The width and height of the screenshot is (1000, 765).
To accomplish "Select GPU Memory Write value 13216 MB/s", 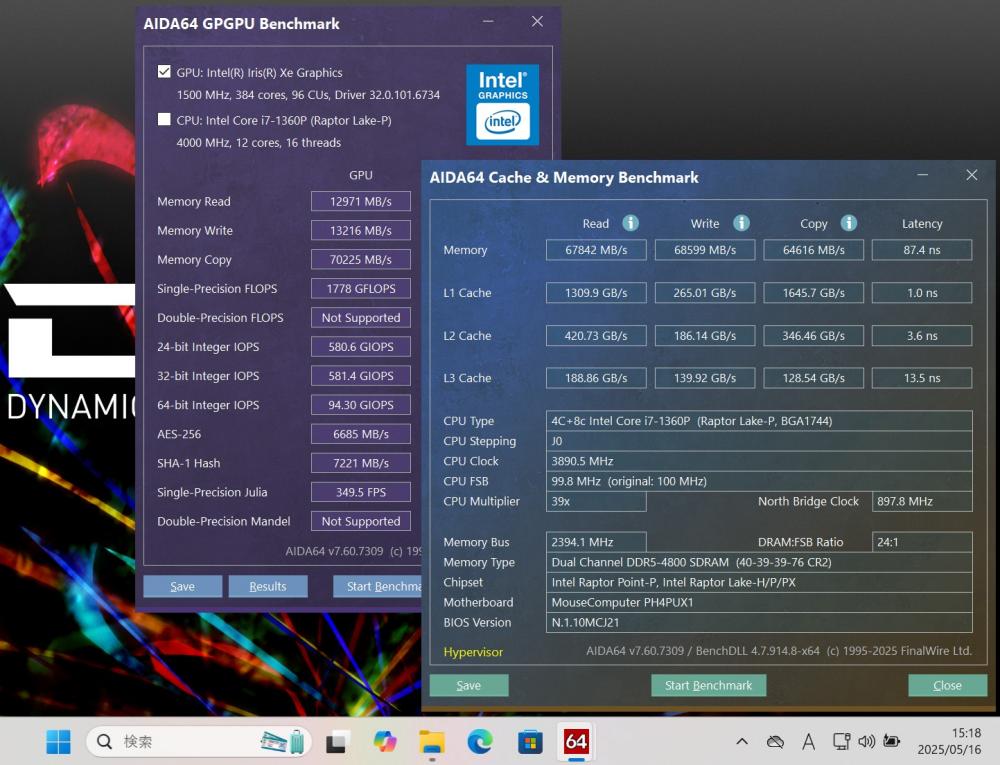I will [361, 230].
